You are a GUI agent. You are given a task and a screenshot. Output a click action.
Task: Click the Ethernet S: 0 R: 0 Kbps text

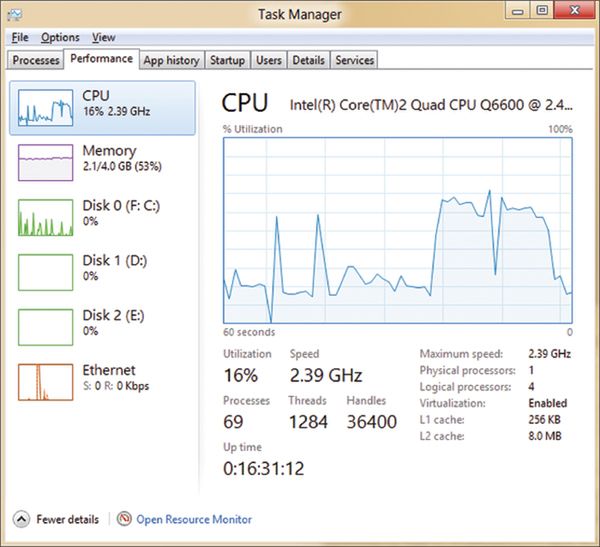tap(116, 386)
